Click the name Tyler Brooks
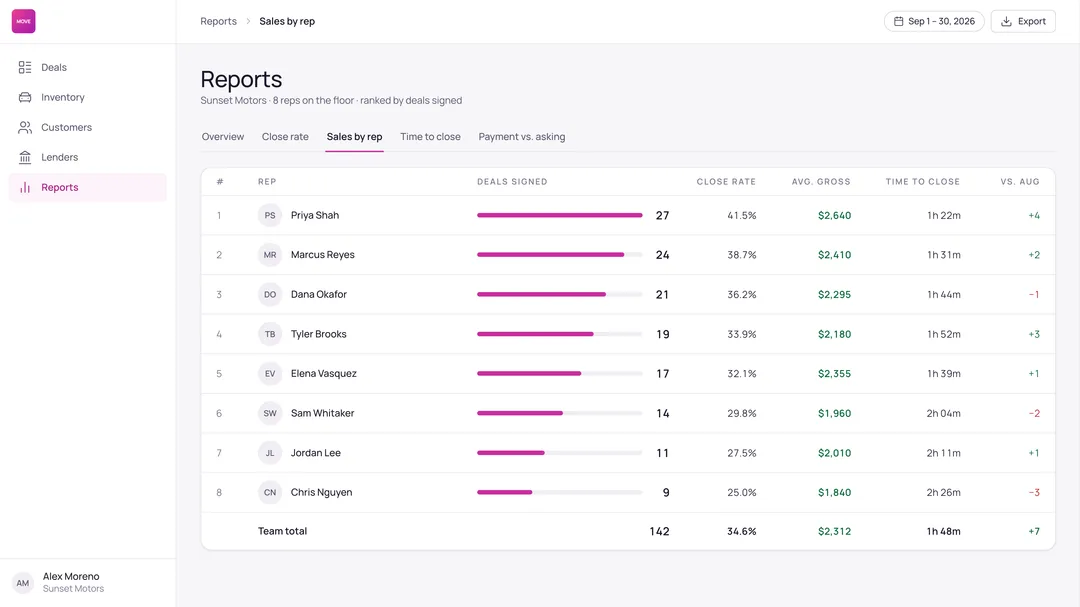This screenshot has width=1080, height=607. click(x=318, y=334)
